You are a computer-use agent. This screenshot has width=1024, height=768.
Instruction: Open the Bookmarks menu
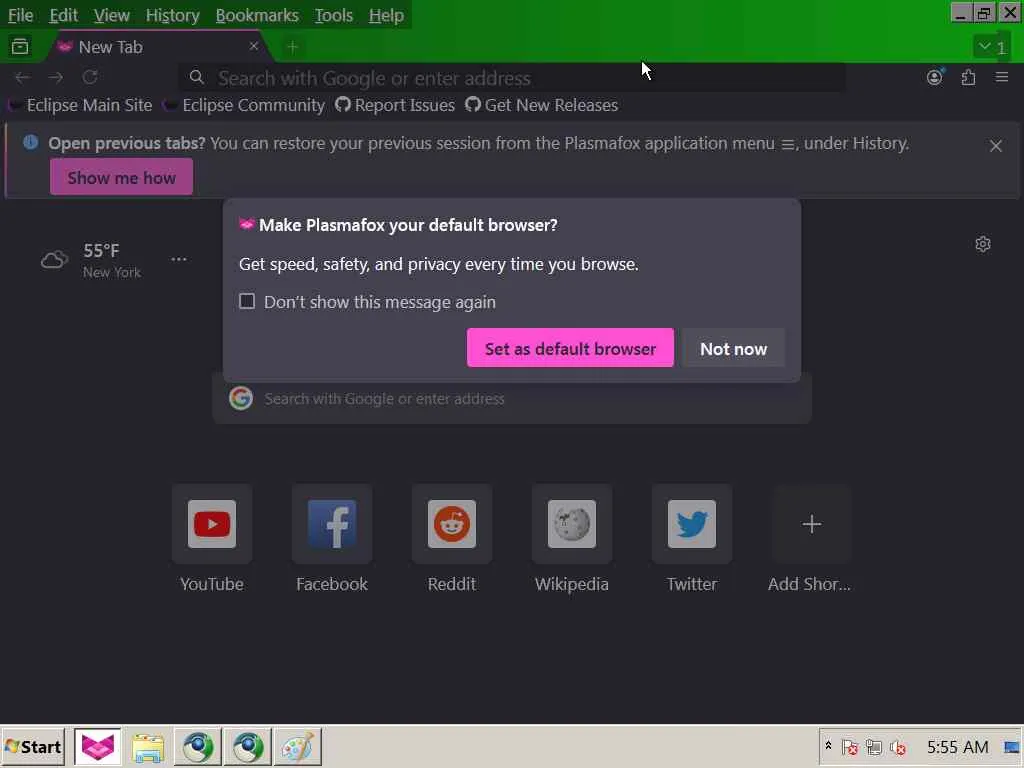point(257,15)
